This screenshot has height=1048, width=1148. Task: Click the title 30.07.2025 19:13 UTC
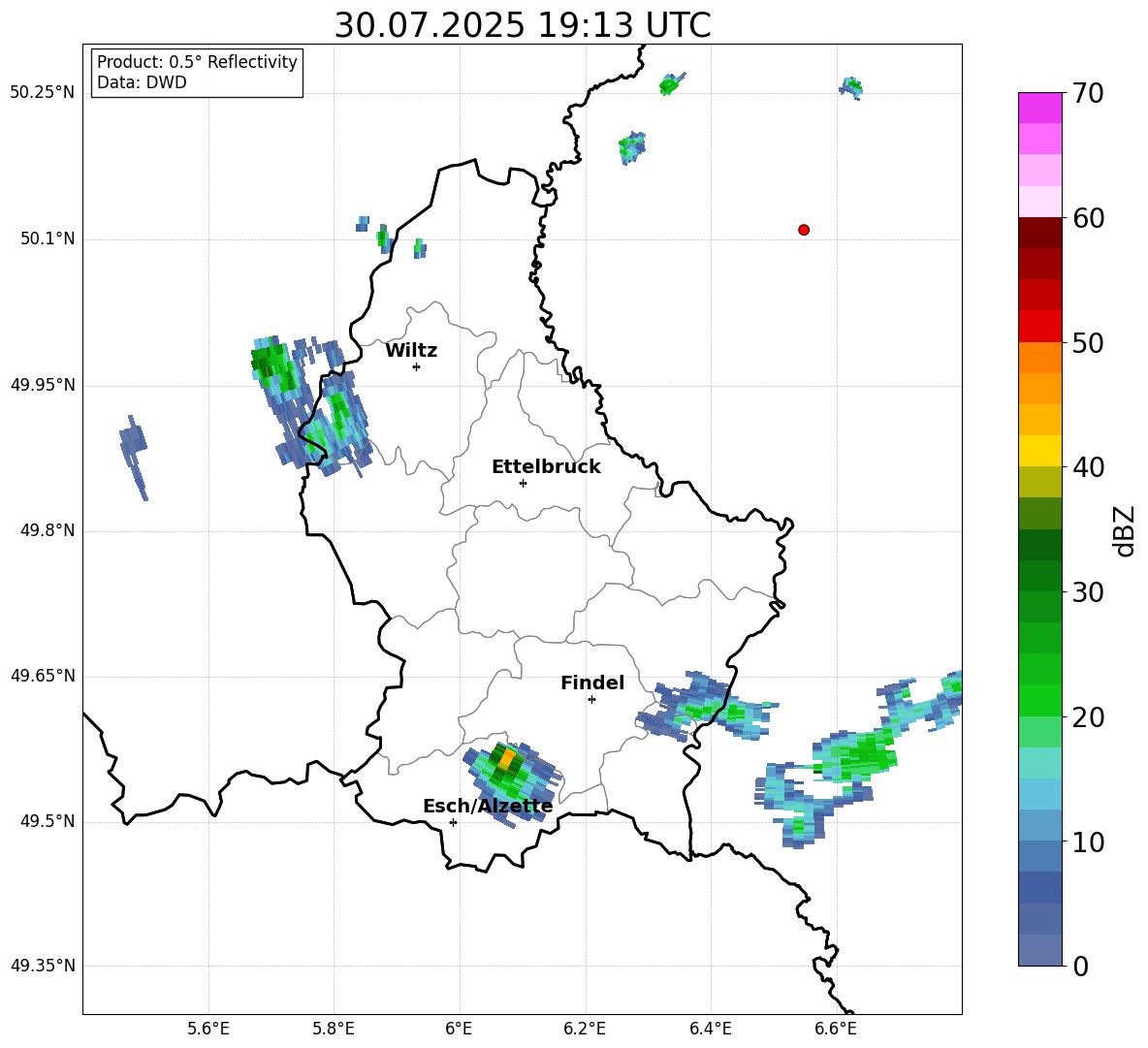click(522, 25)
